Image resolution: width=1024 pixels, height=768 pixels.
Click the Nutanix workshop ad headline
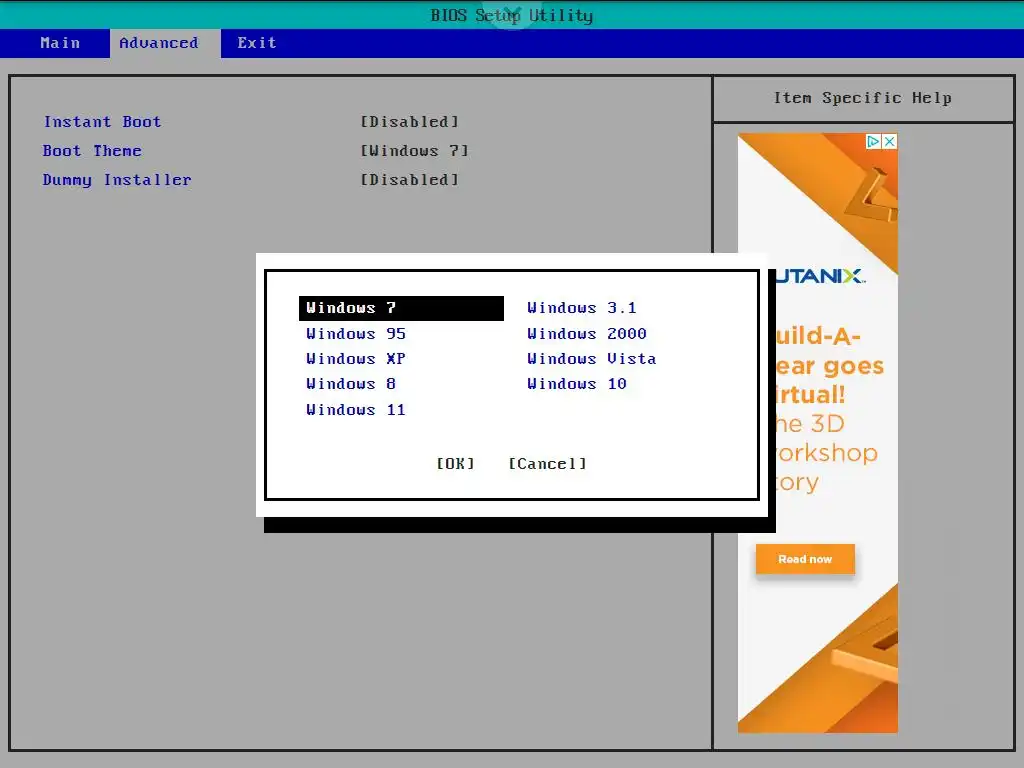tap(829, 409)
